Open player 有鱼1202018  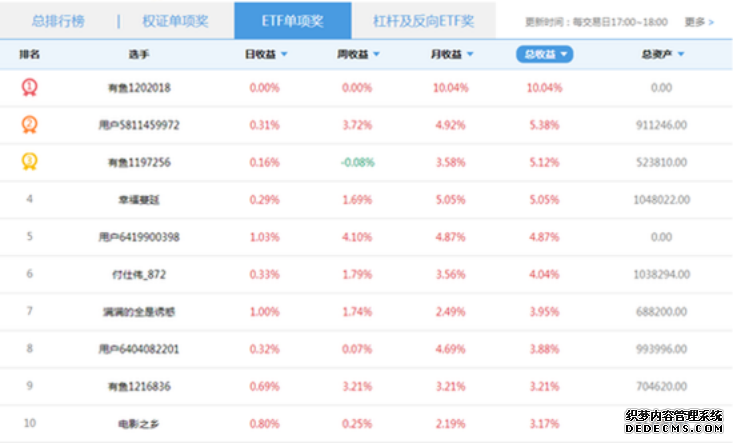[139, 88]
